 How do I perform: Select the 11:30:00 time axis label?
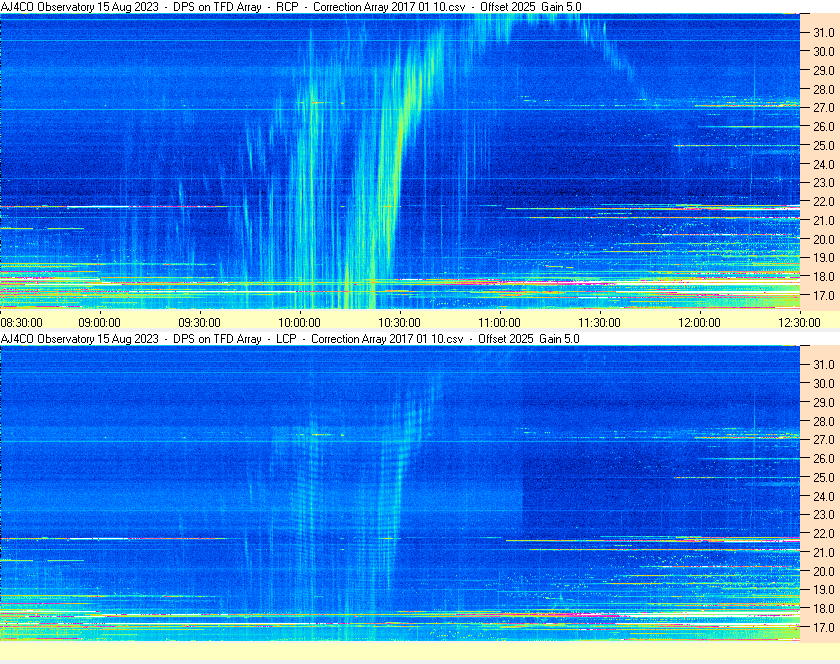coord(599,323)
